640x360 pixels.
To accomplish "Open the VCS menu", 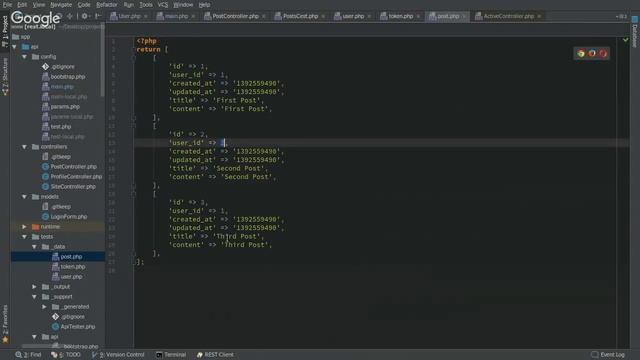I will click(x=163, y=5).
